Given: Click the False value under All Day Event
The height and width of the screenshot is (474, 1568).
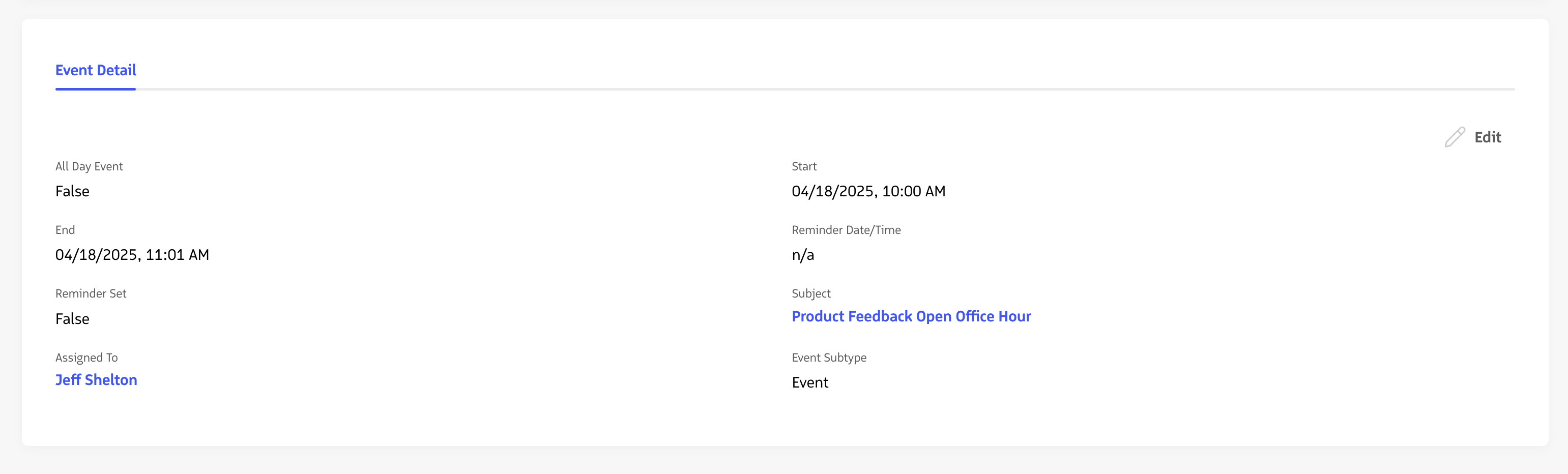Looking at the screenshot, I should [x=72, y=191].
